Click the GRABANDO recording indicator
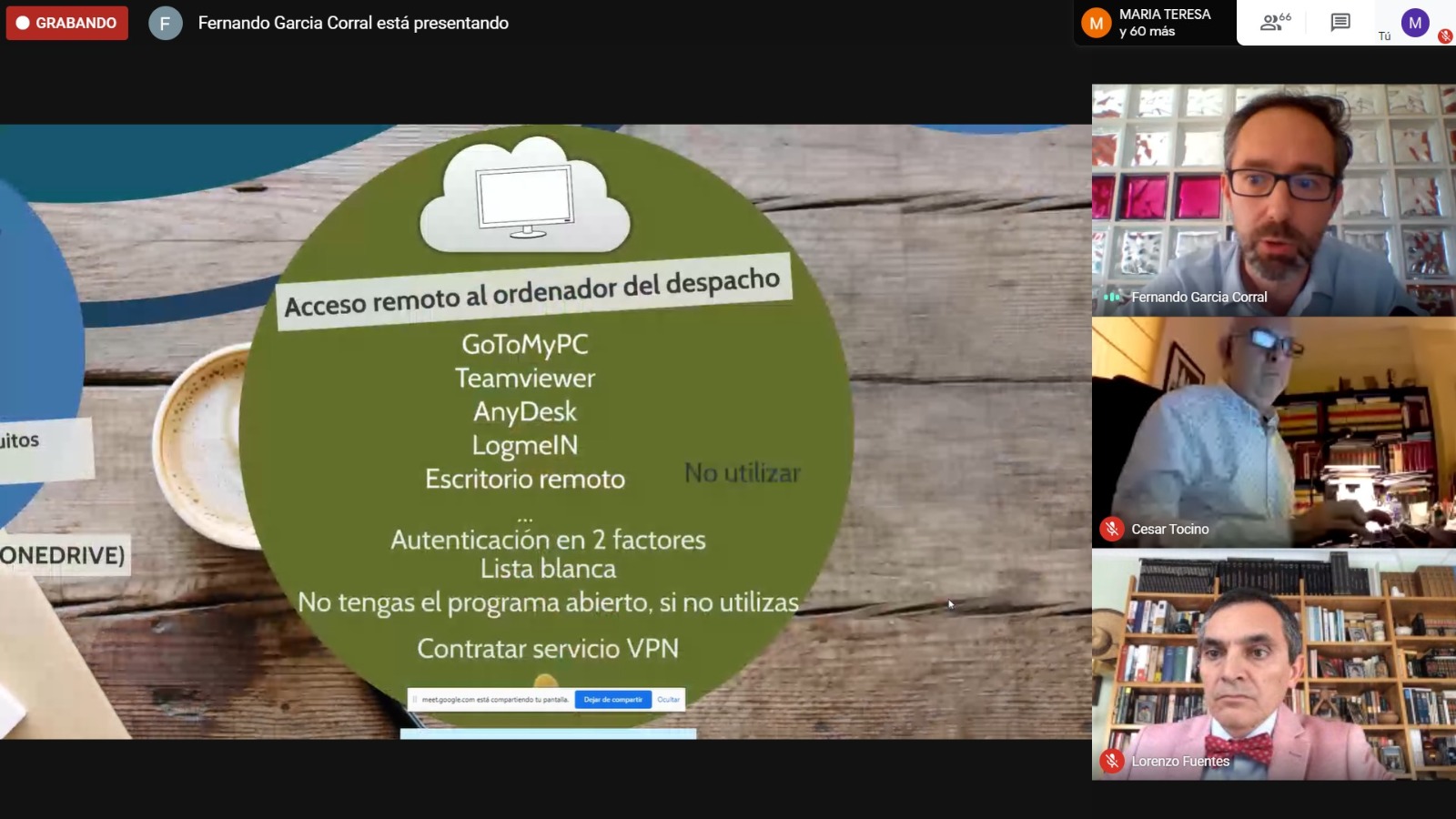 pos(67,23)
